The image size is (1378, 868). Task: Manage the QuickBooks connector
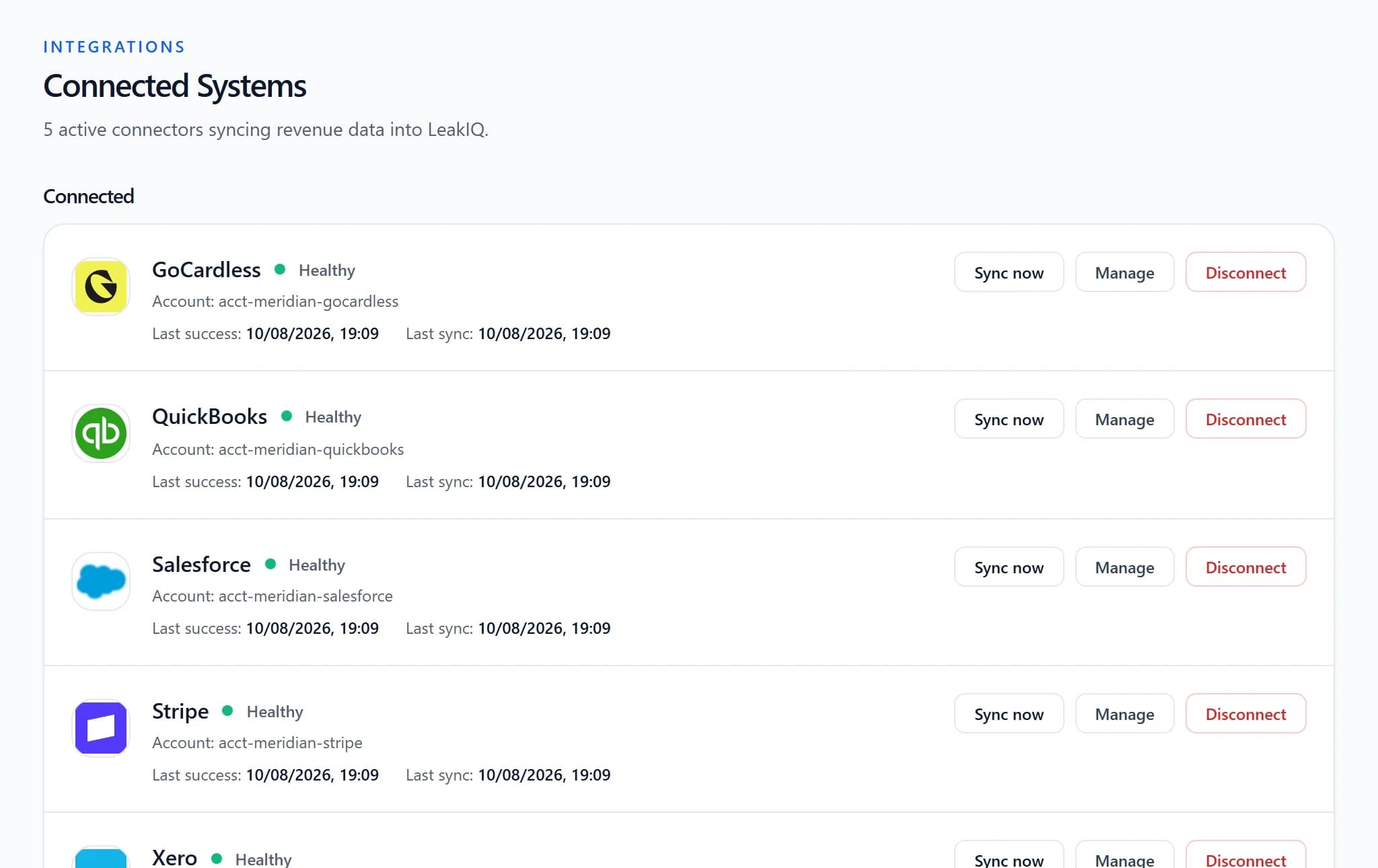[x=1125, y=419]
